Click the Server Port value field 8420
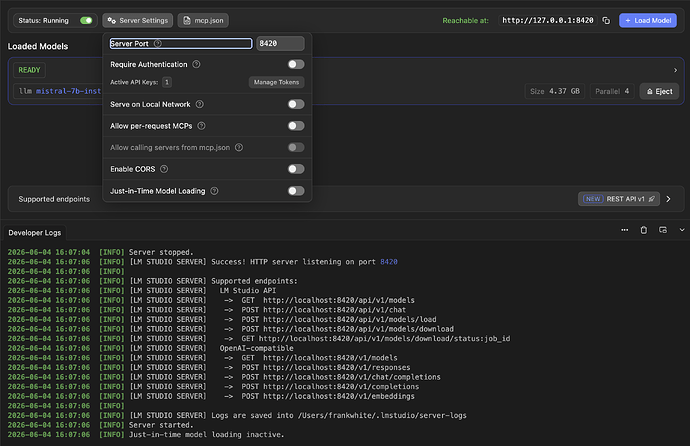Viewport: 690px width, 446px height. (x=280, y=44)
